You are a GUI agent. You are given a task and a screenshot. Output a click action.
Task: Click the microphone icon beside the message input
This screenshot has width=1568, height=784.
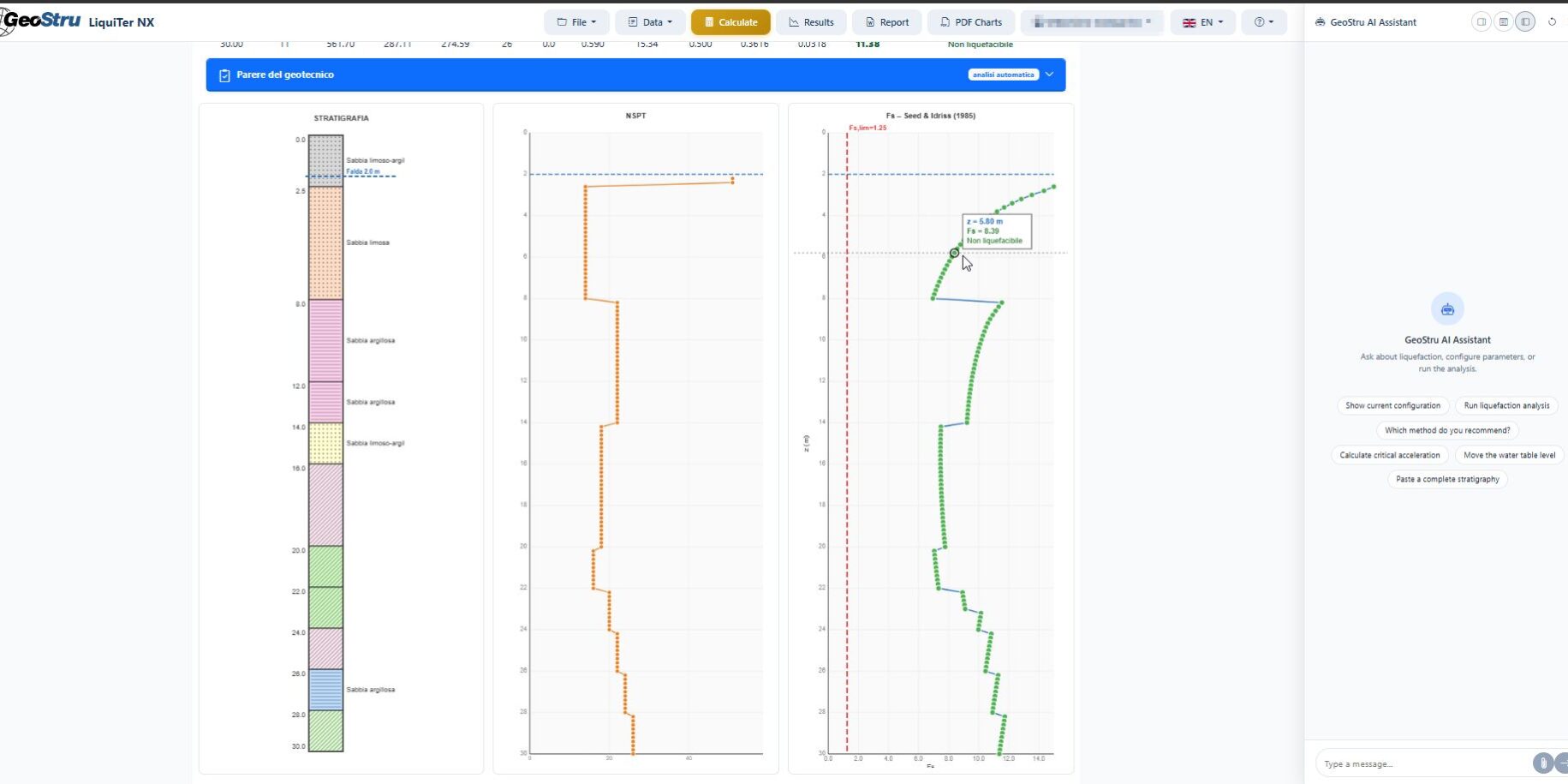coord(1541,761)
